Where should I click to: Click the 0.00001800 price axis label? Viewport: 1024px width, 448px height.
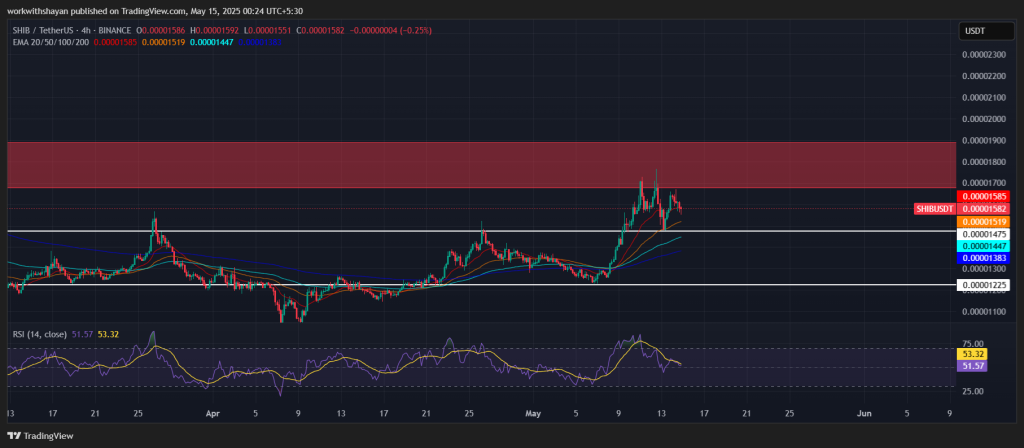984,161
